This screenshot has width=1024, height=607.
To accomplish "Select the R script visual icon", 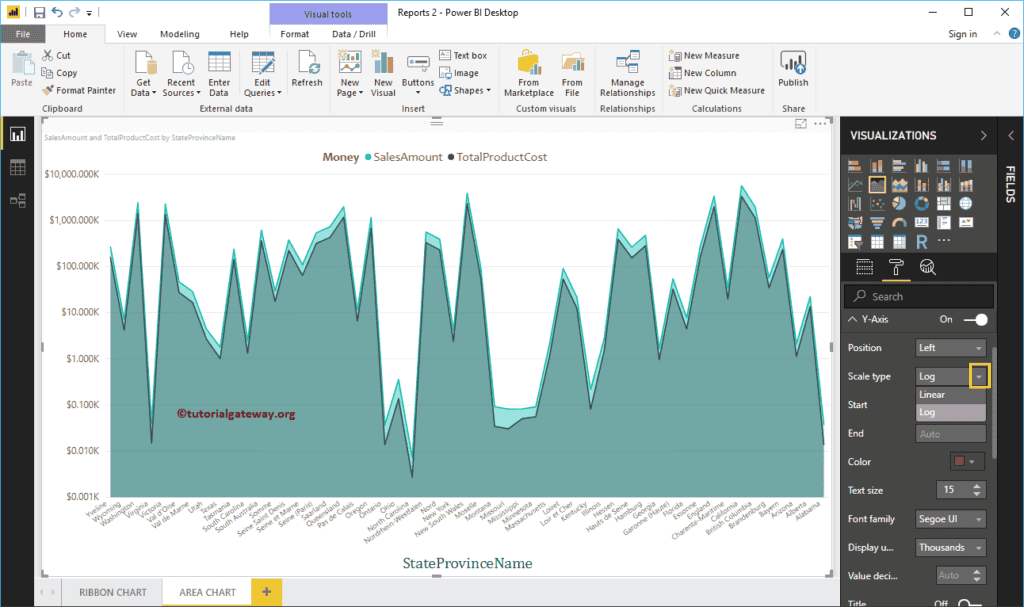I will click(x=922, y=240).
